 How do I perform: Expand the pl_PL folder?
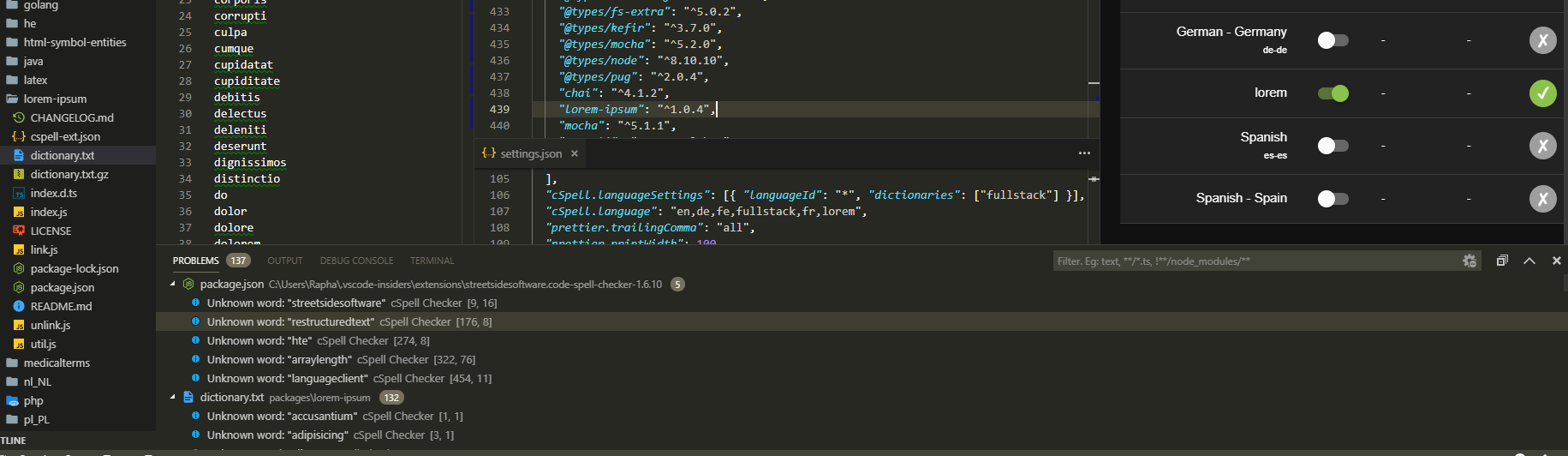pos(36,419)
